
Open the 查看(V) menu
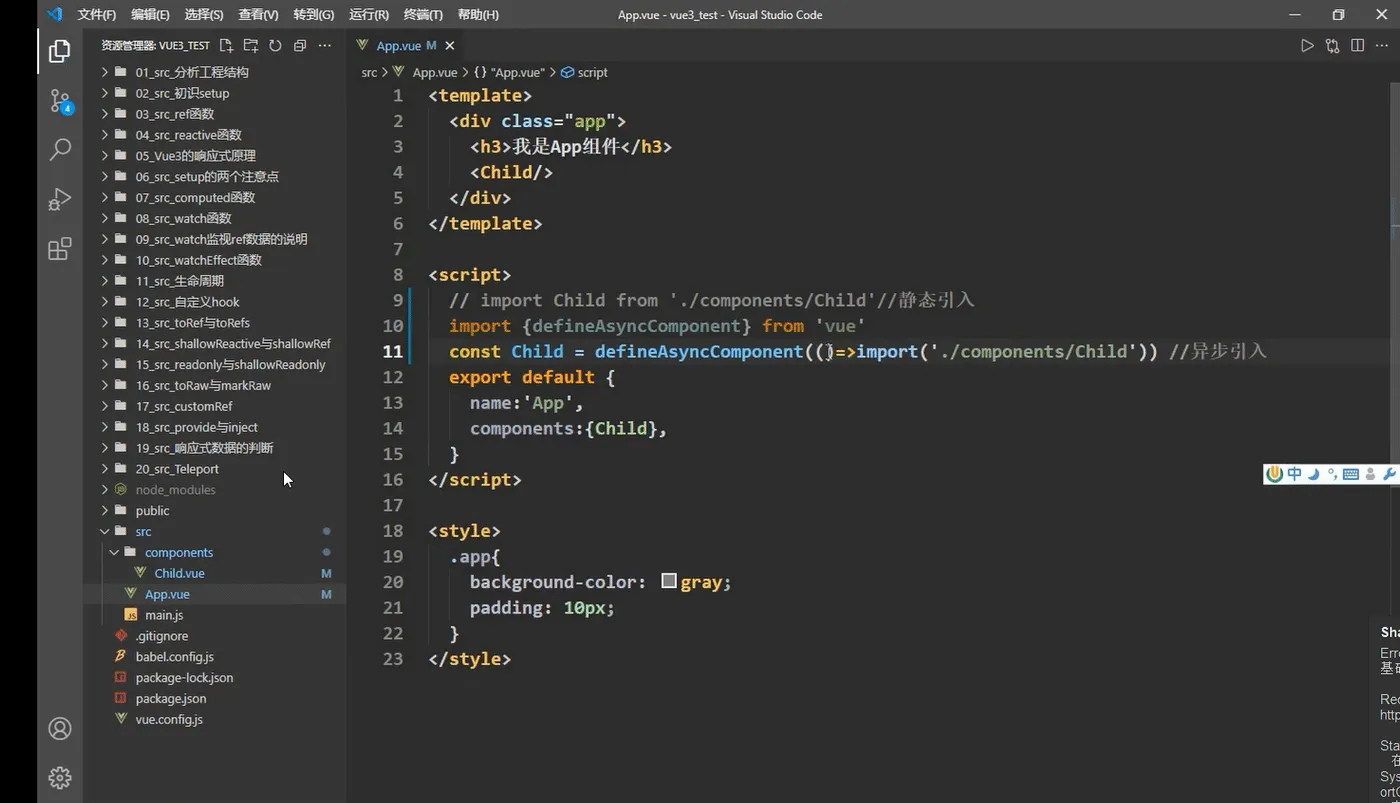(x=258, y=14)
